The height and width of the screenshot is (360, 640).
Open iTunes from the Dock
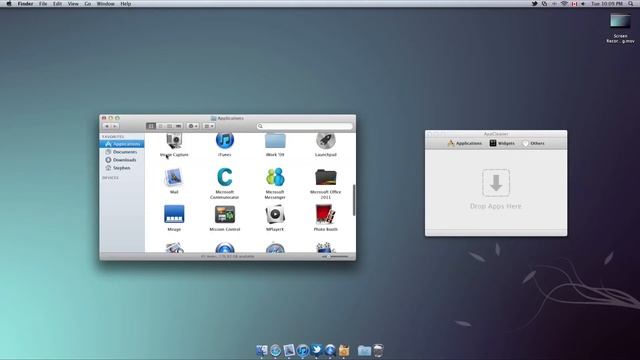(x=302, y=350)
